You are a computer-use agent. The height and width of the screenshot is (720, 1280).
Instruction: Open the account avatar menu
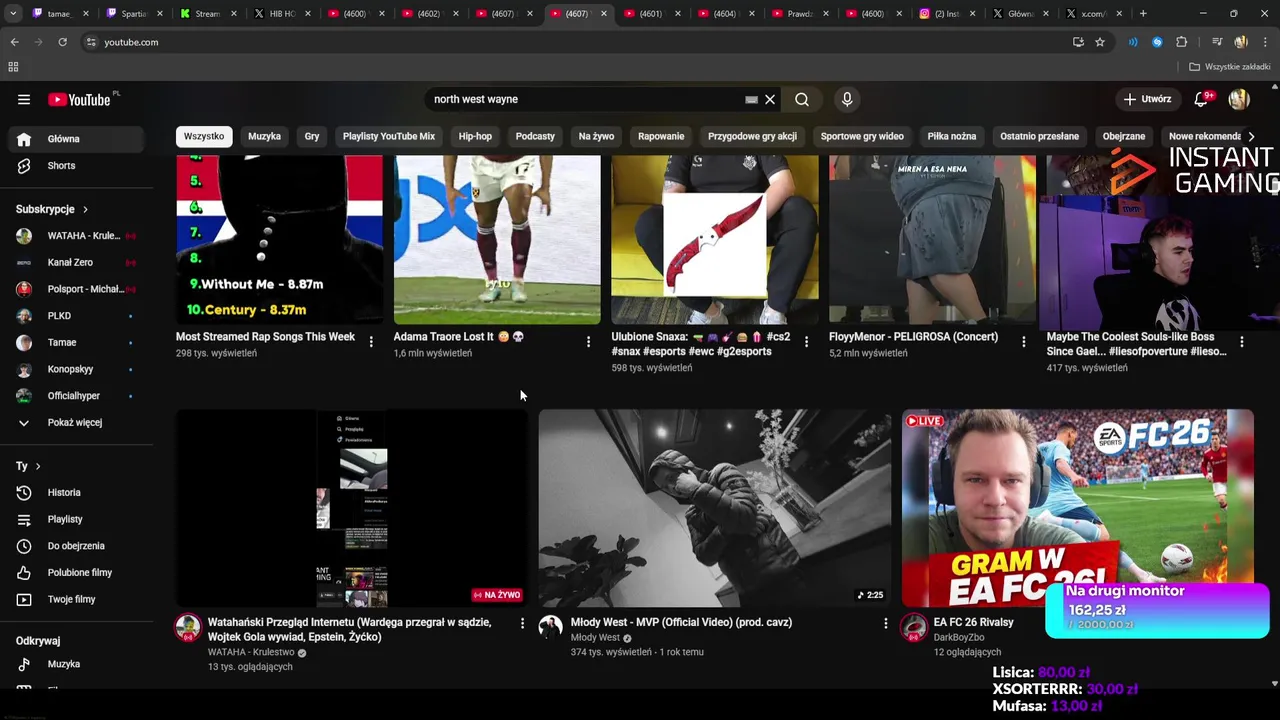(x=1239, y=99)
